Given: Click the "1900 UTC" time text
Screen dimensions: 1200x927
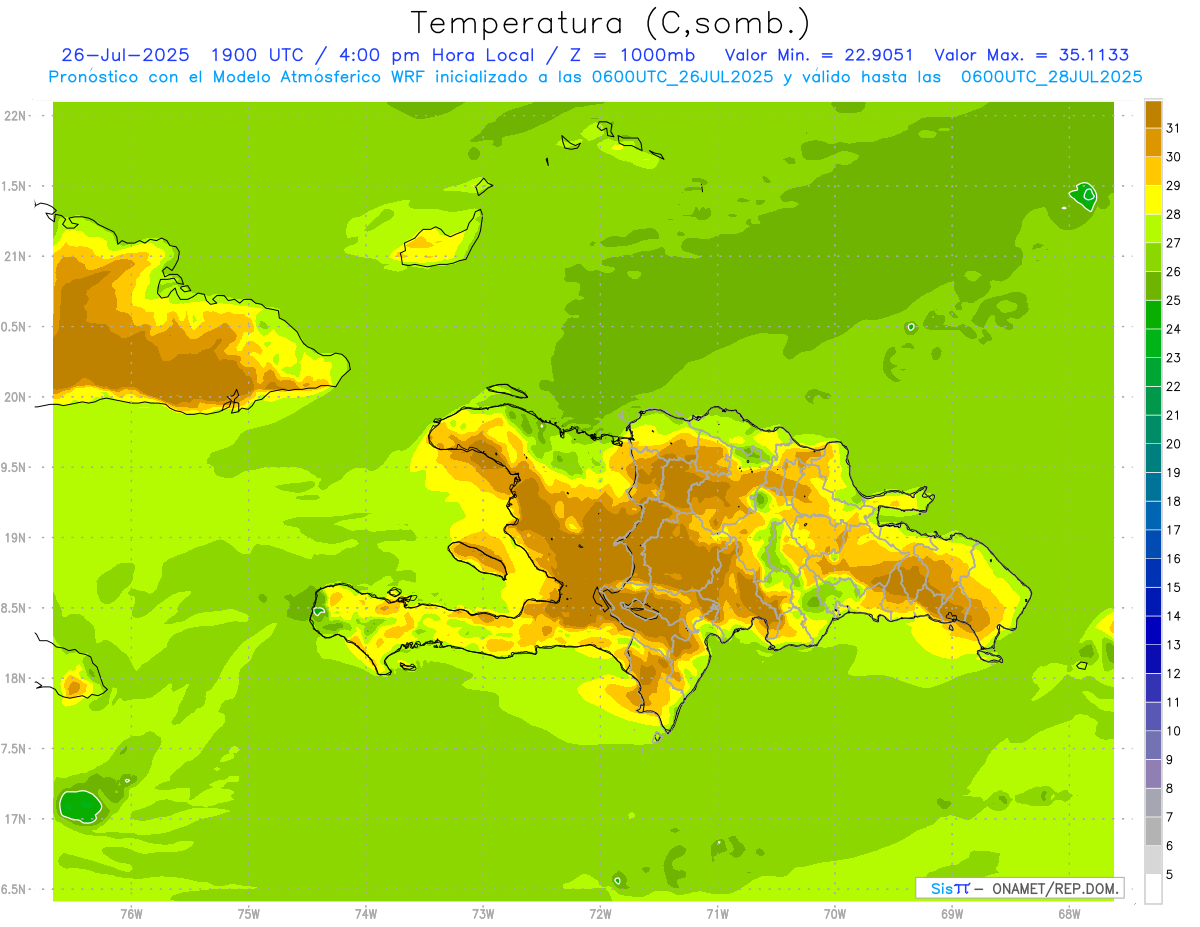Looking at the screenshot, I should tap(256, 55).
